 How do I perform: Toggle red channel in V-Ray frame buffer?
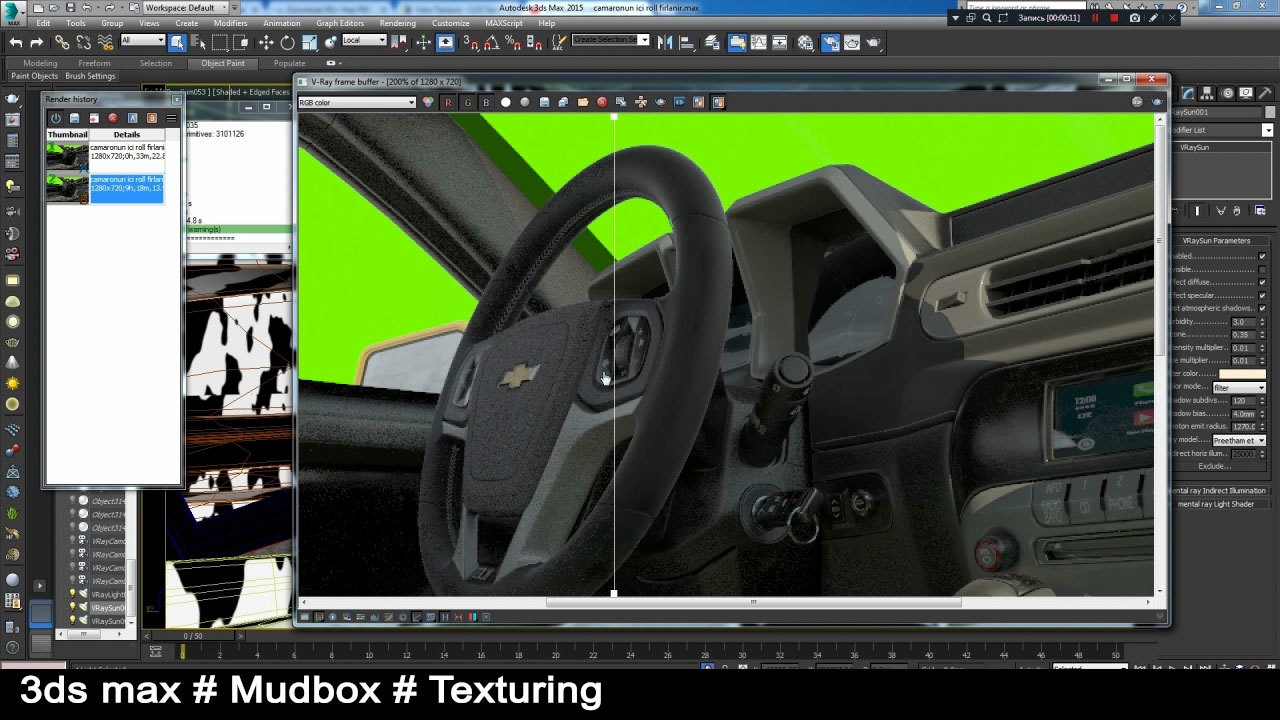click(448, 102)
